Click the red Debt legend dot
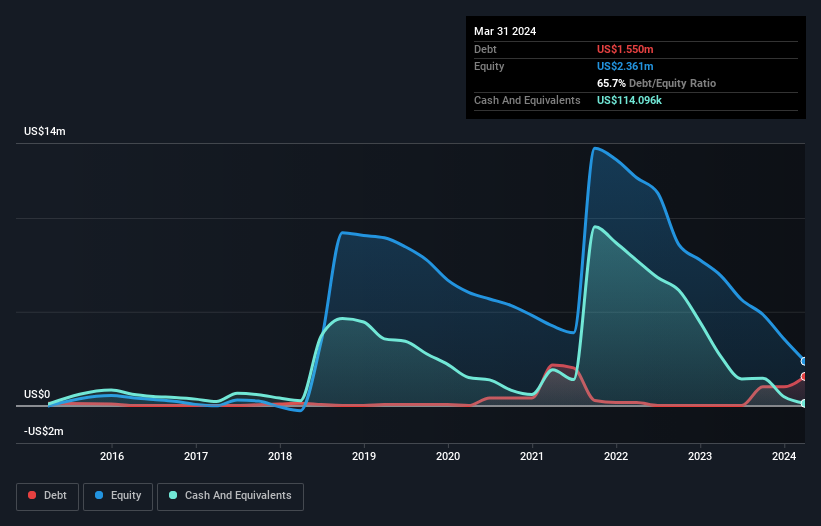The height and width of the screenshot is (526, 821). tap(32, 495)
